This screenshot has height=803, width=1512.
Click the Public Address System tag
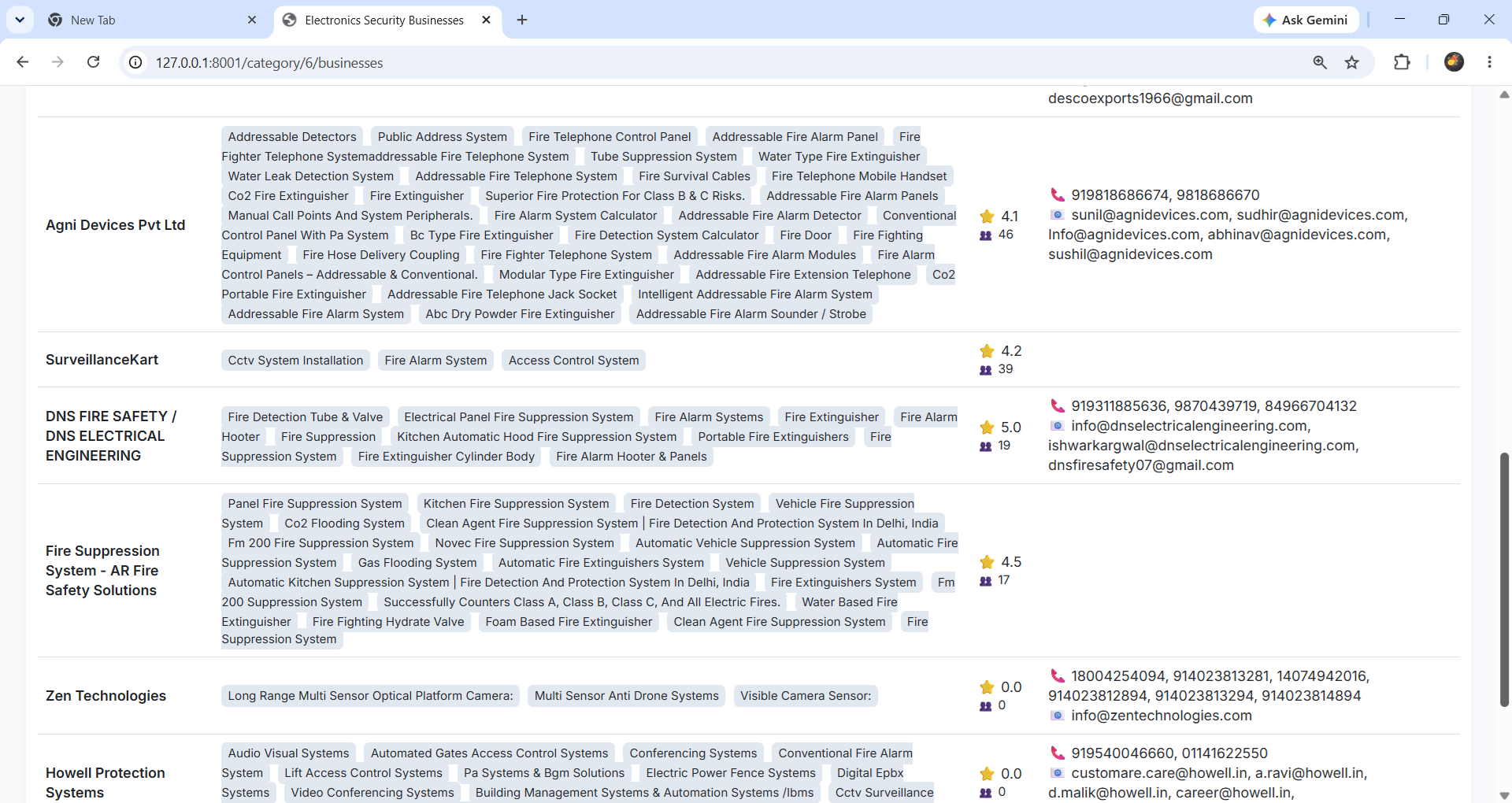pos(443,137)
